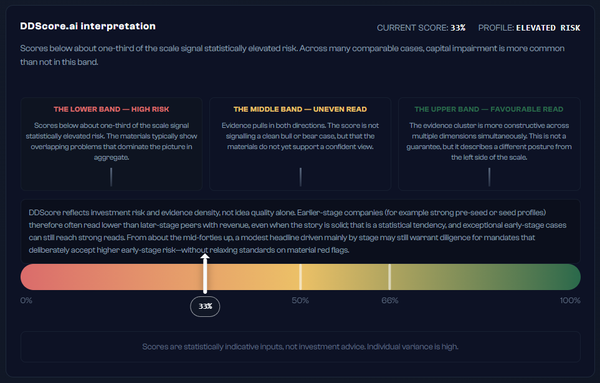Click the green end of the gradient bar
Screen dimensions: 600x383
570,277
